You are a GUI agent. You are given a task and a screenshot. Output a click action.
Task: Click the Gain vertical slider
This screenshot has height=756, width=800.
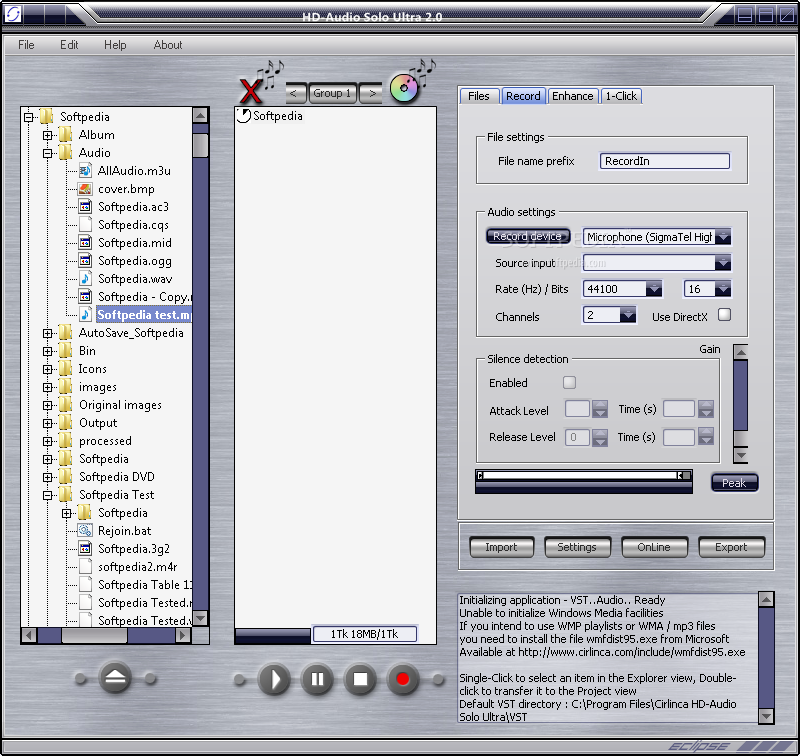point(740,404)
